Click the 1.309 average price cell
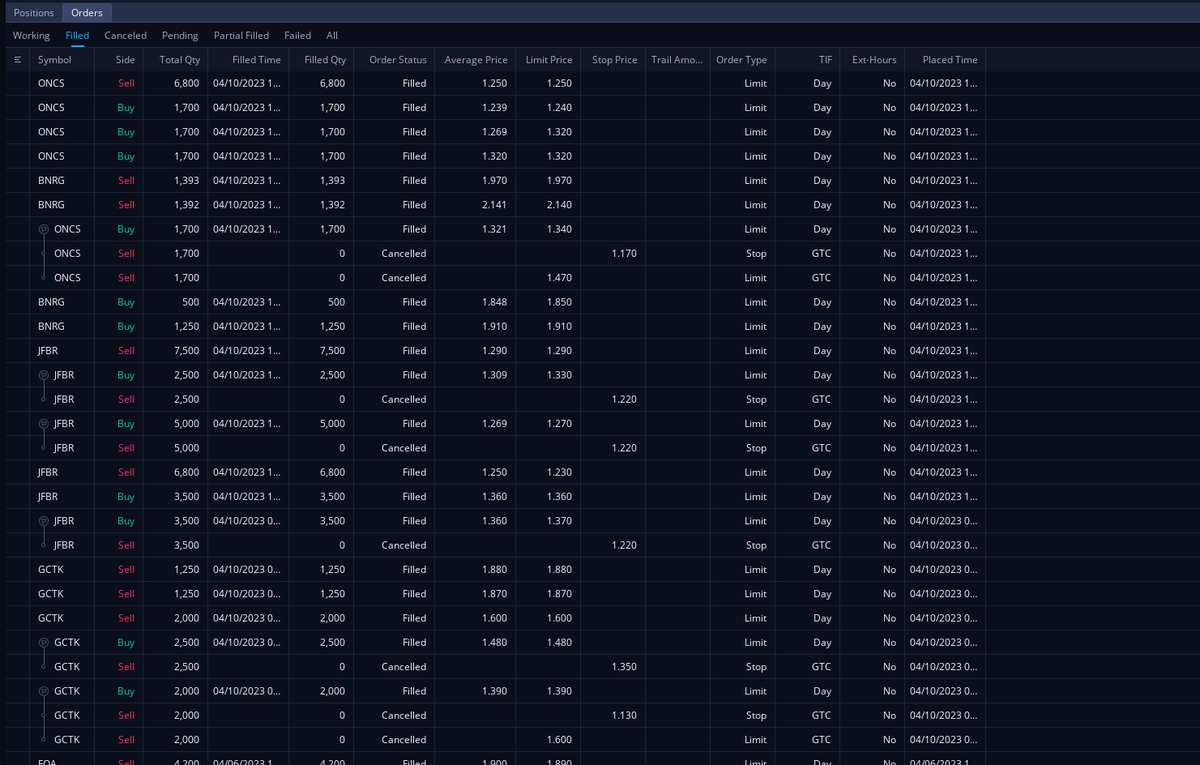1200x765 pixels. [494, 375]
